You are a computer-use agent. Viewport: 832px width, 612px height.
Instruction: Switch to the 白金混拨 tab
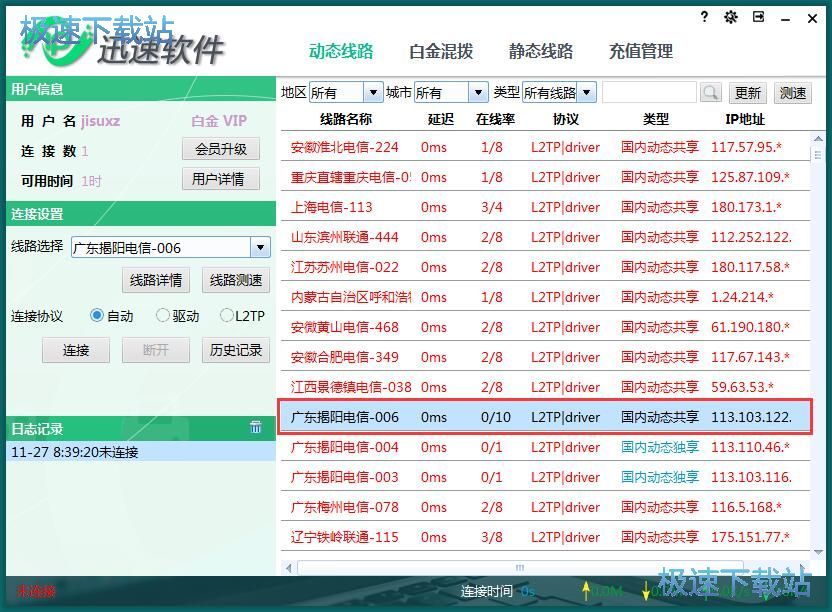441,51
